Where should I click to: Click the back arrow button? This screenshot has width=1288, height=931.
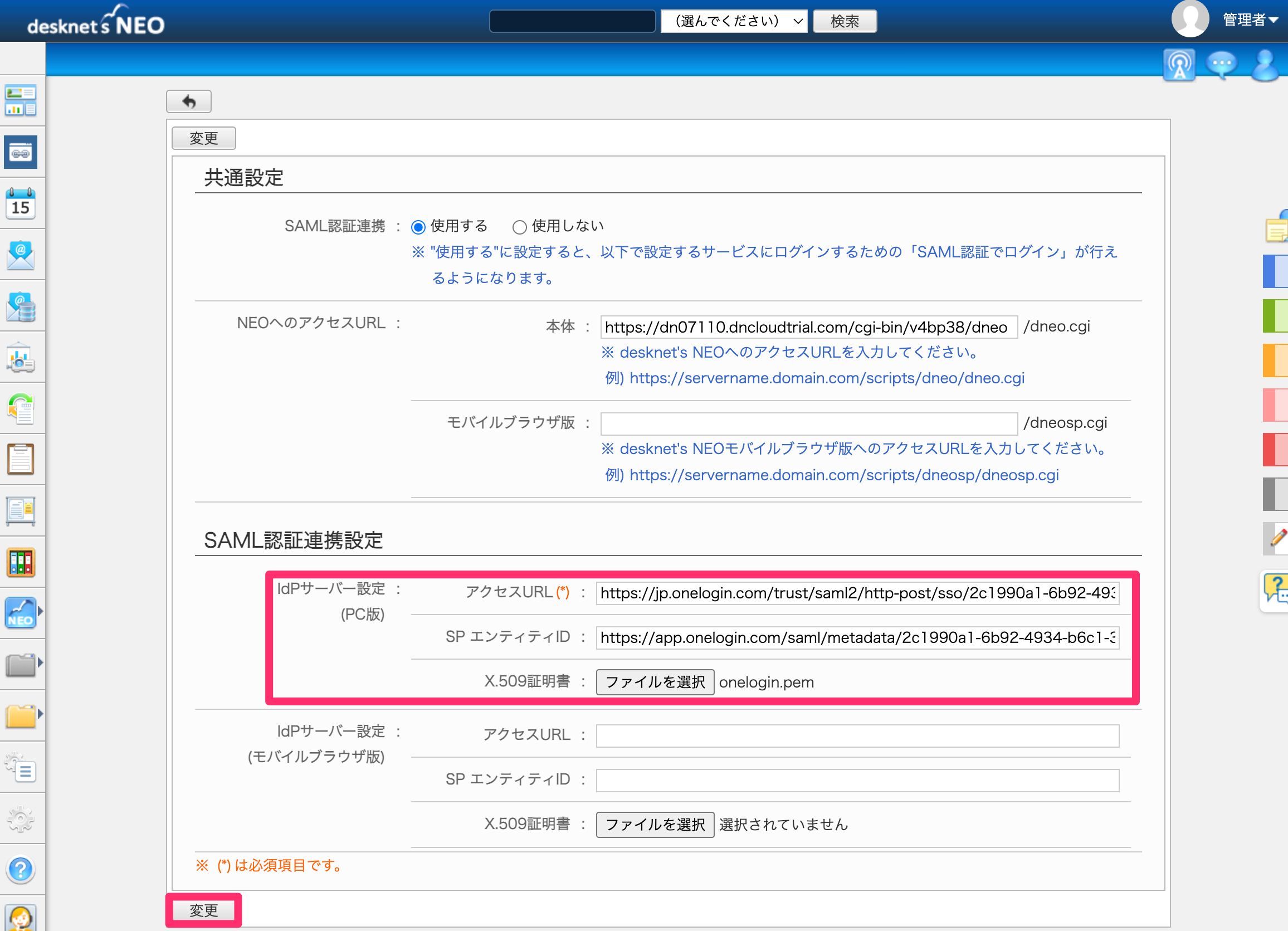click(188, 101)
